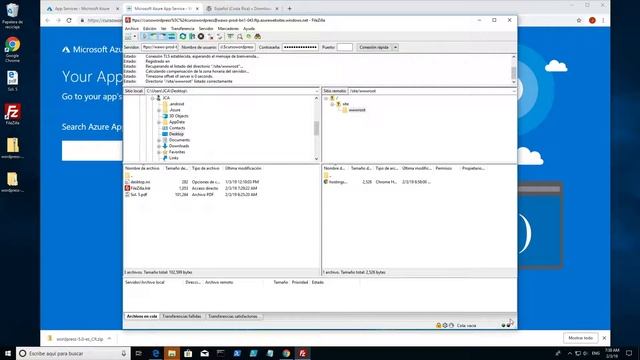Toggle directory comparison icon
Screen dimensions: 640x360
tap(240, 37)
